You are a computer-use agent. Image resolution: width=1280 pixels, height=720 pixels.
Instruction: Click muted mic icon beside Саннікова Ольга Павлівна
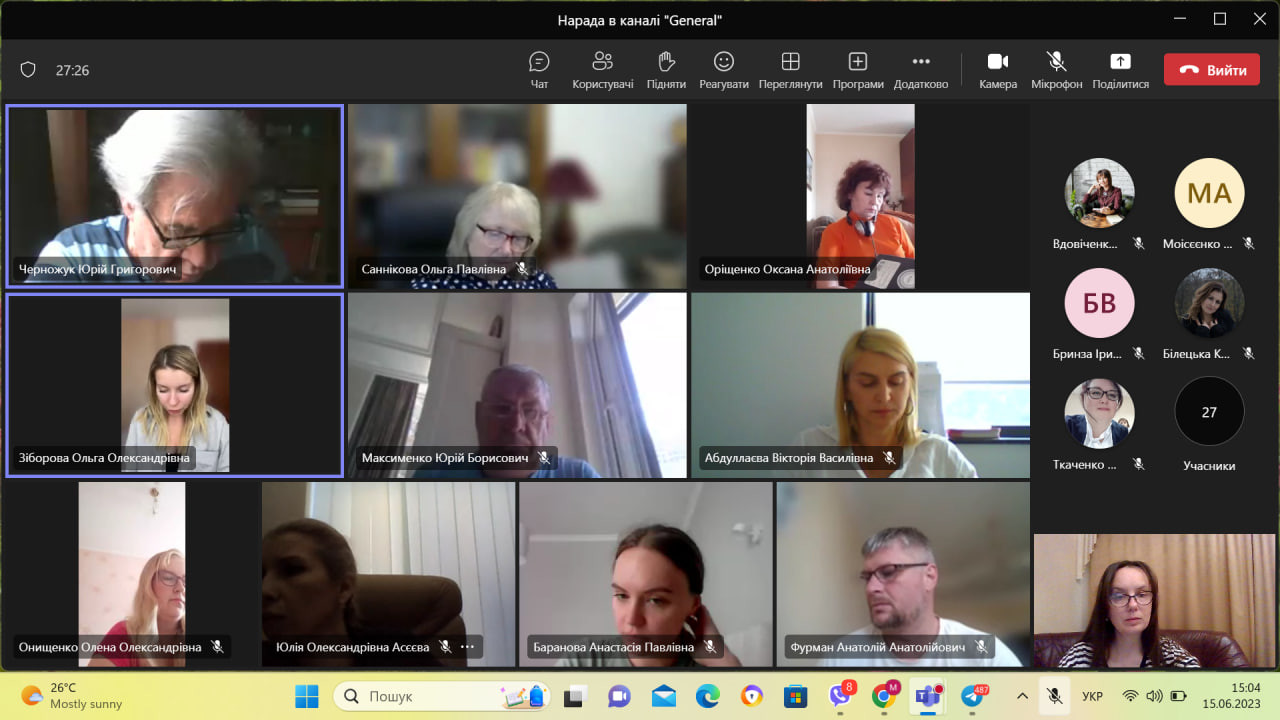pos(521,269)
